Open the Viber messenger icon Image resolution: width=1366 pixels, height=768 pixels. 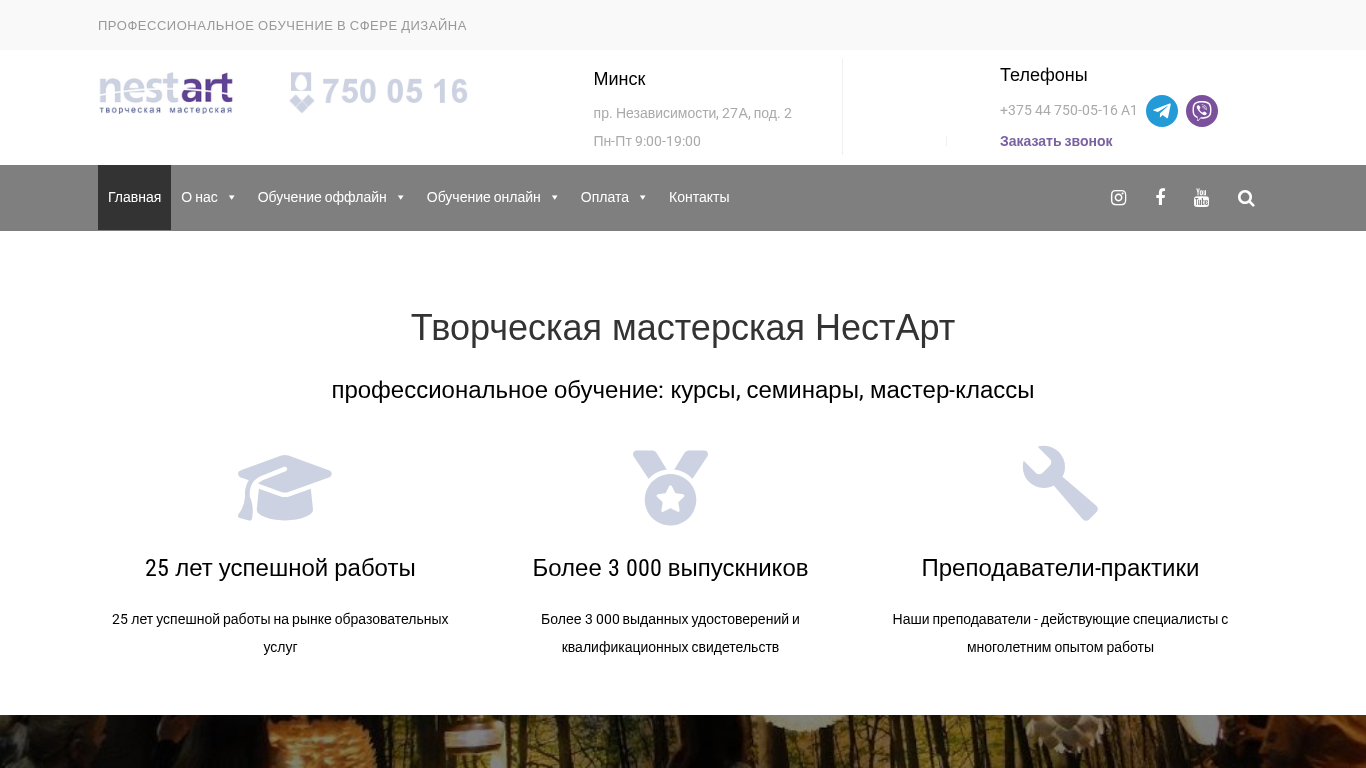pos(1202,111)
